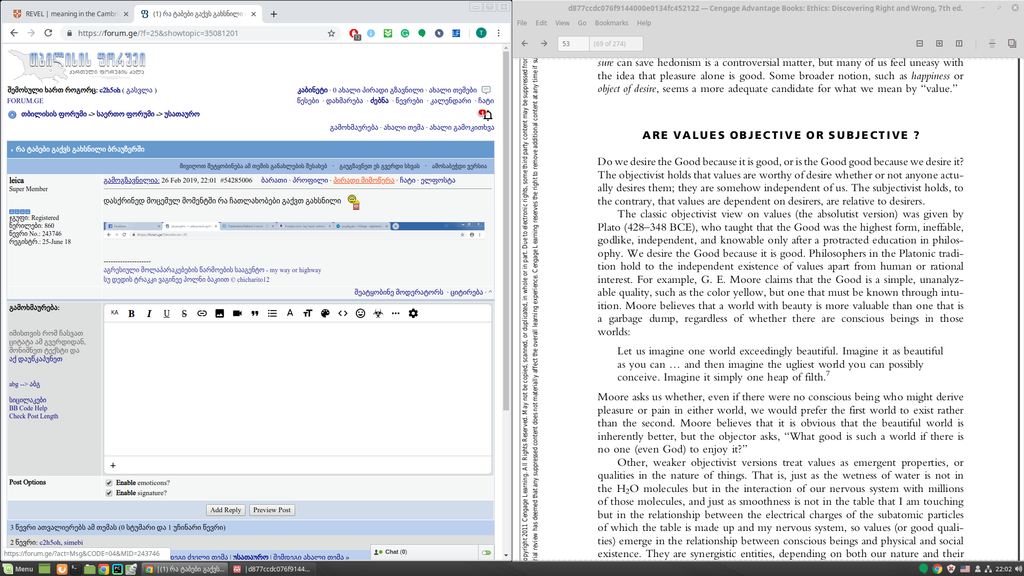Zoom in on the document viewer

pyautogui.click(x=939, y=44)
